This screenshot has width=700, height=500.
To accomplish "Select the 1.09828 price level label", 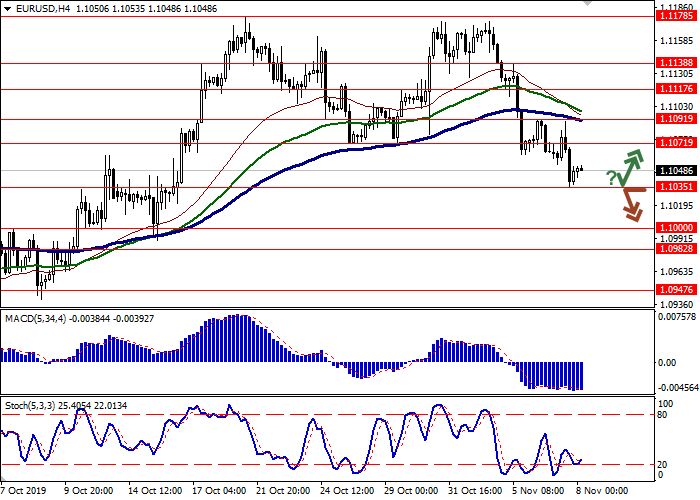I will 675,249.
